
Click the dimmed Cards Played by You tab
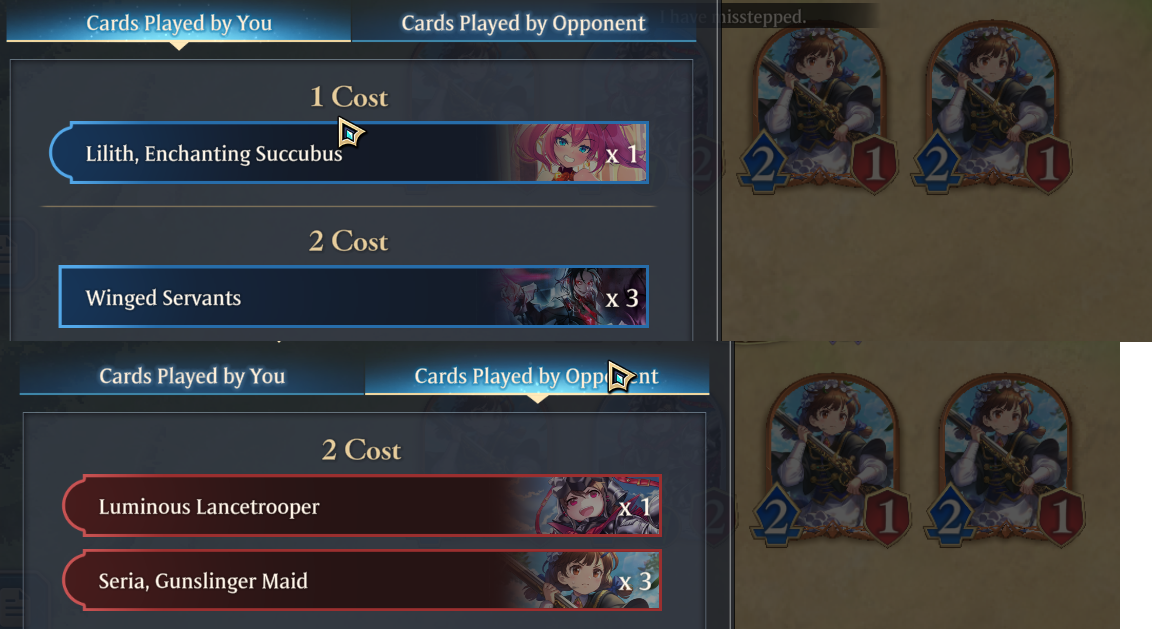192,376
